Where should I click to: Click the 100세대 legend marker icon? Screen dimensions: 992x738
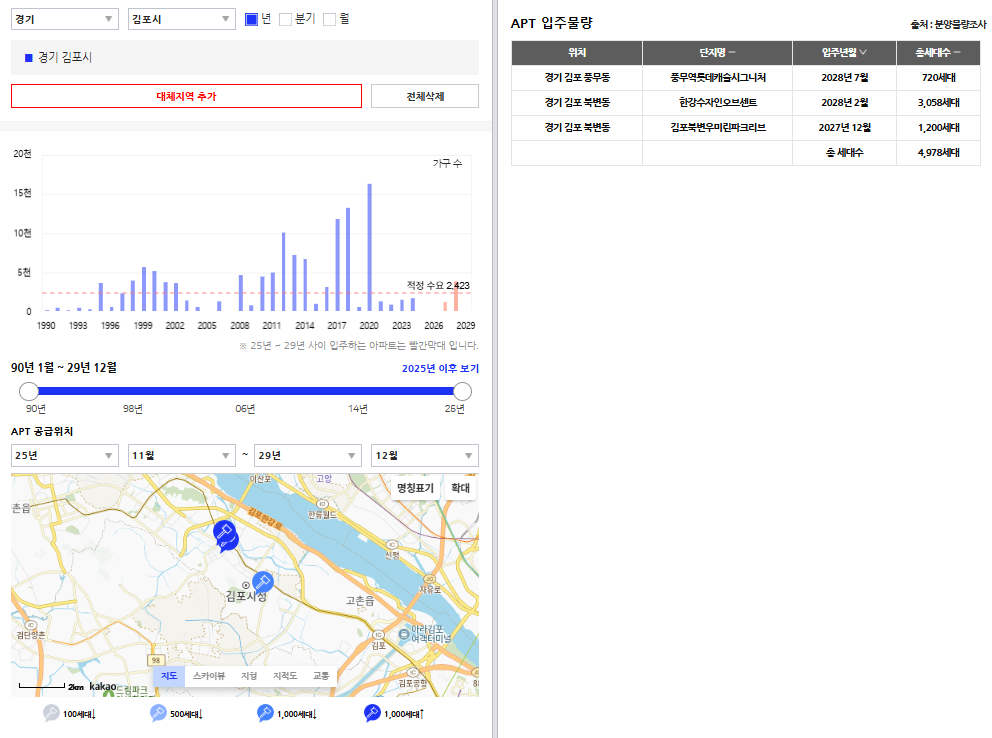click(x=51, y=713)
